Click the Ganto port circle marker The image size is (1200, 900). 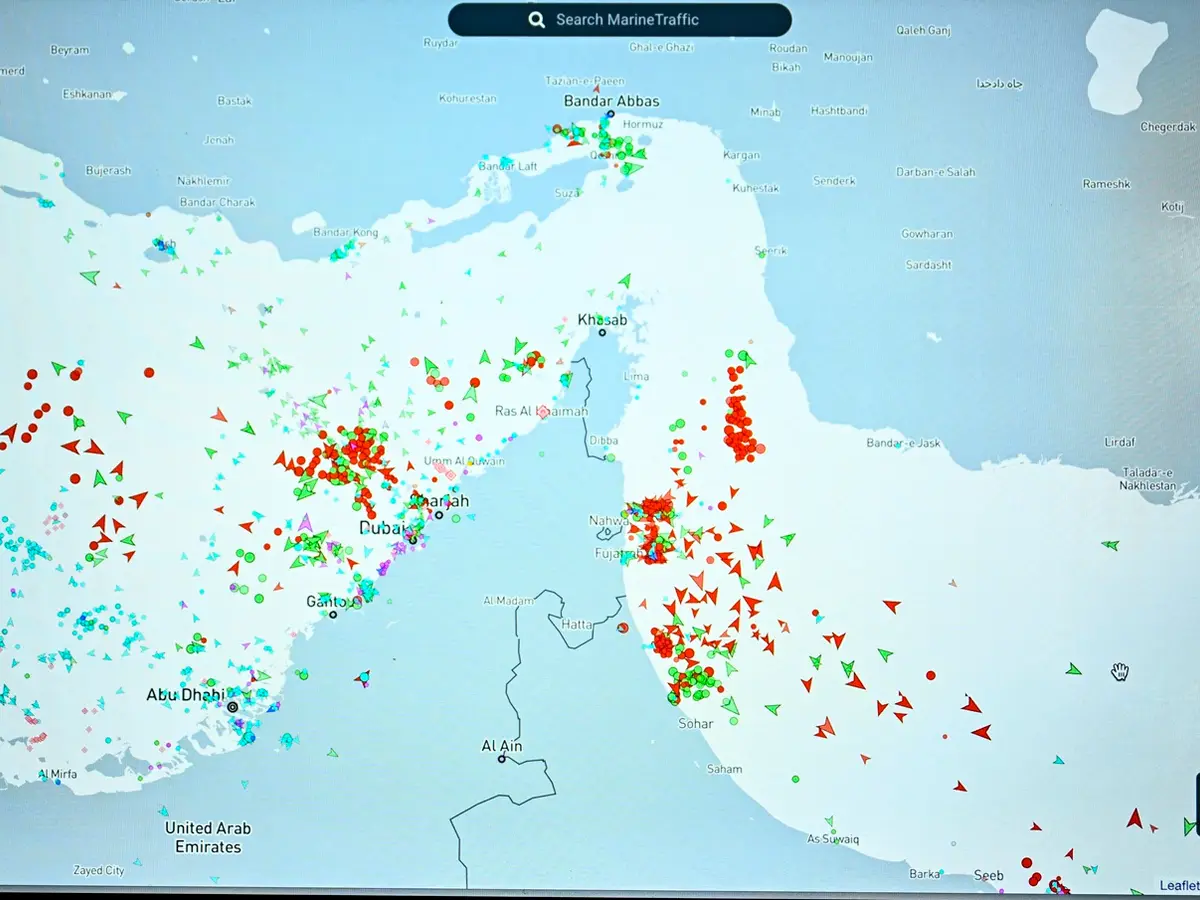click(x=333, y=614)
